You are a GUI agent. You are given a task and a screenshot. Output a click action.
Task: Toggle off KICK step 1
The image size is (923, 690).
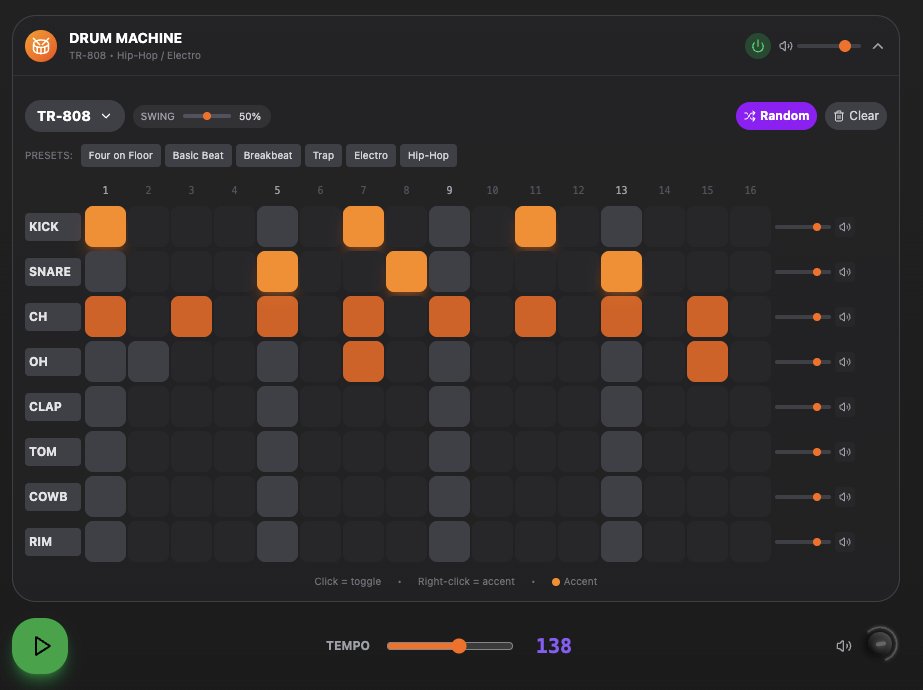[105, 227]
